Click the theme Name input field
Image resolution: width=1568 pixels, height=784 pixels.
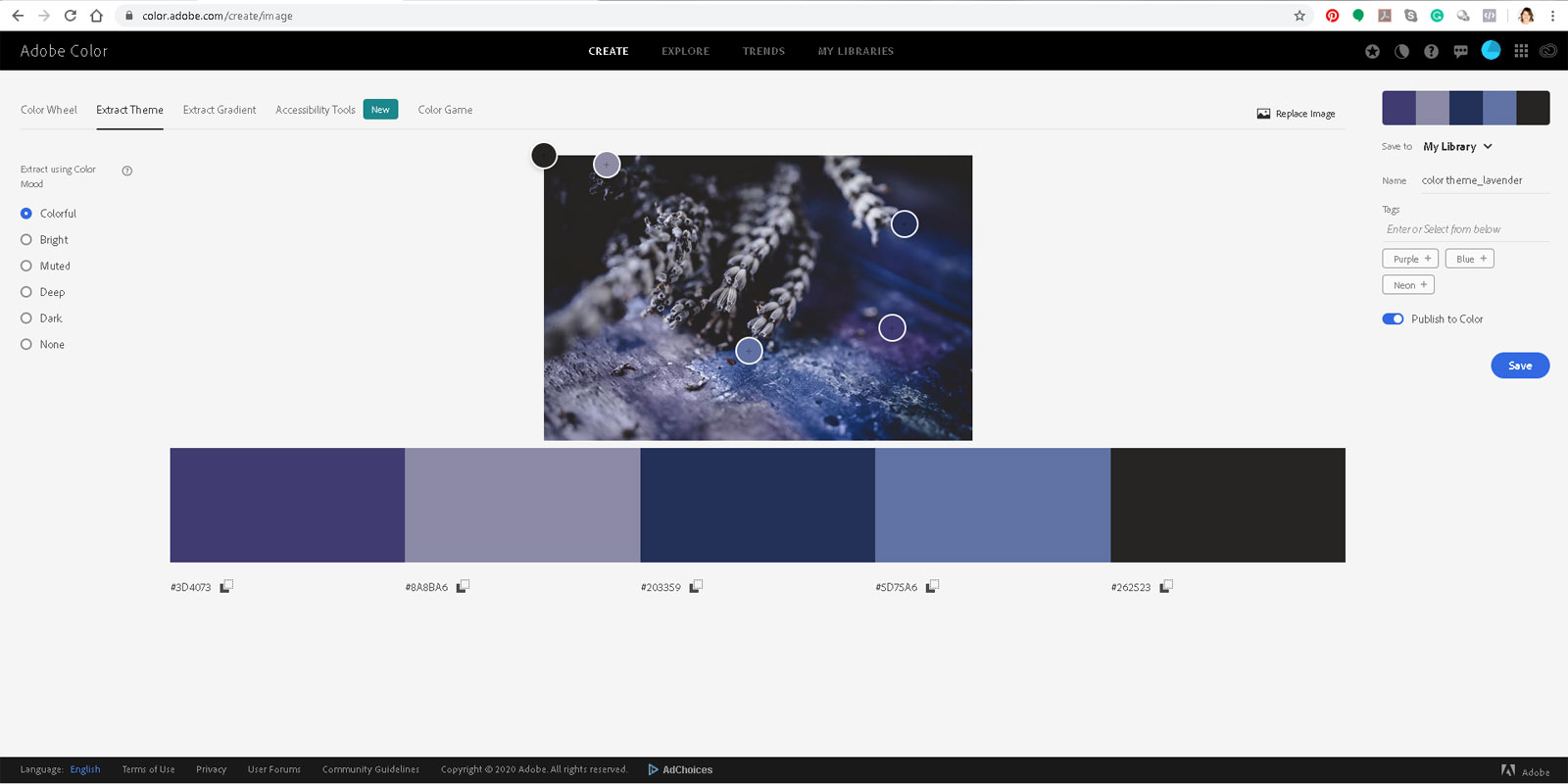[x=1484, y=180]
